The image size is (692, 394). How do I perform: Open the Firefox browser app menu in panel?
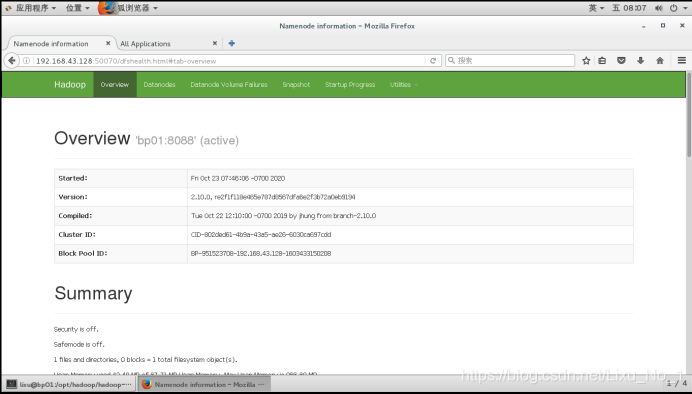coord(128,8)
